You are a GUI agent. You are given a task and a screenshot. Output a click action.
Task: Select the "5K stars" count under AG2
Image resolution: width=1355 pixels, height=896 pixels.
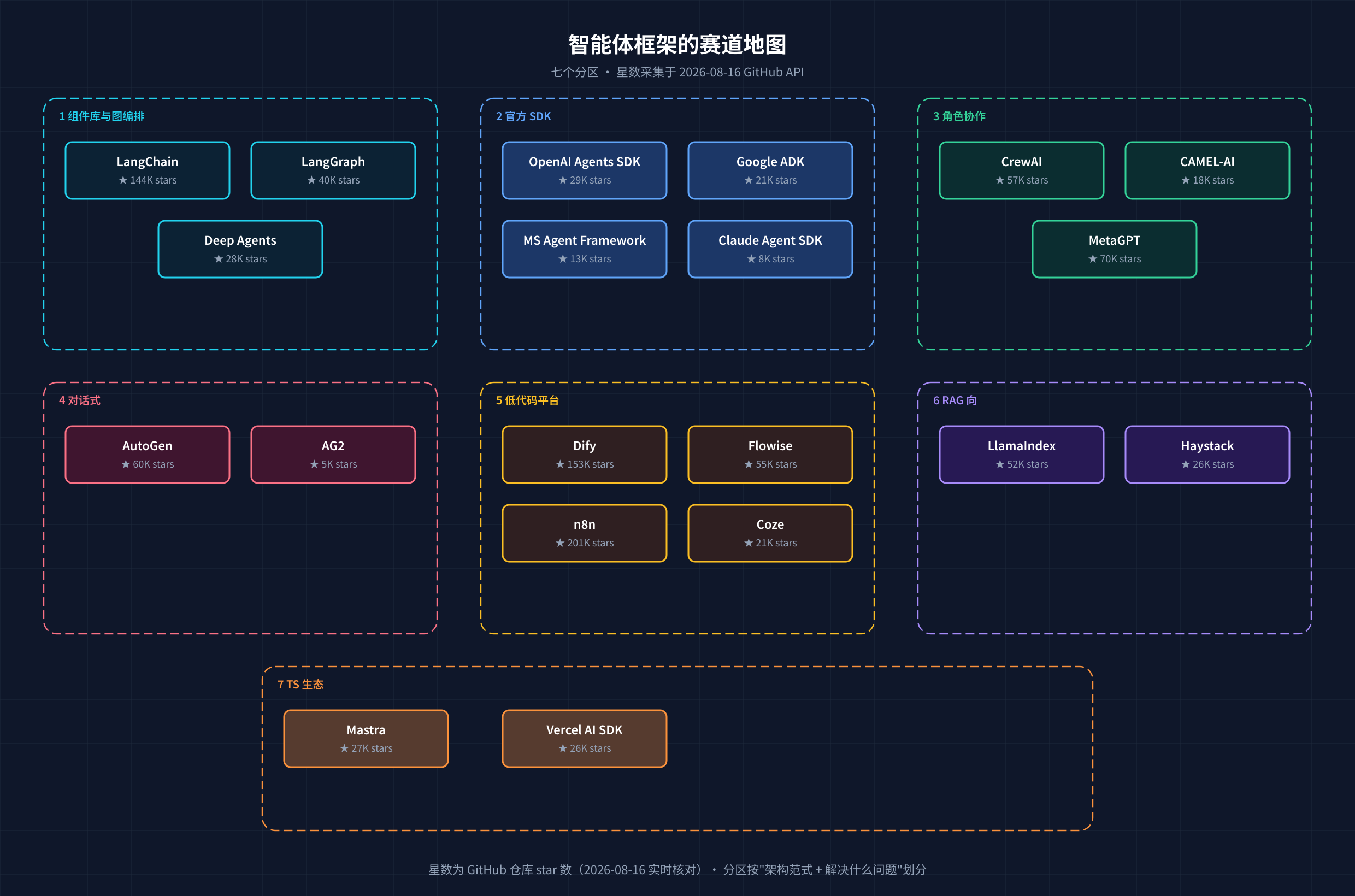point(333,464)
